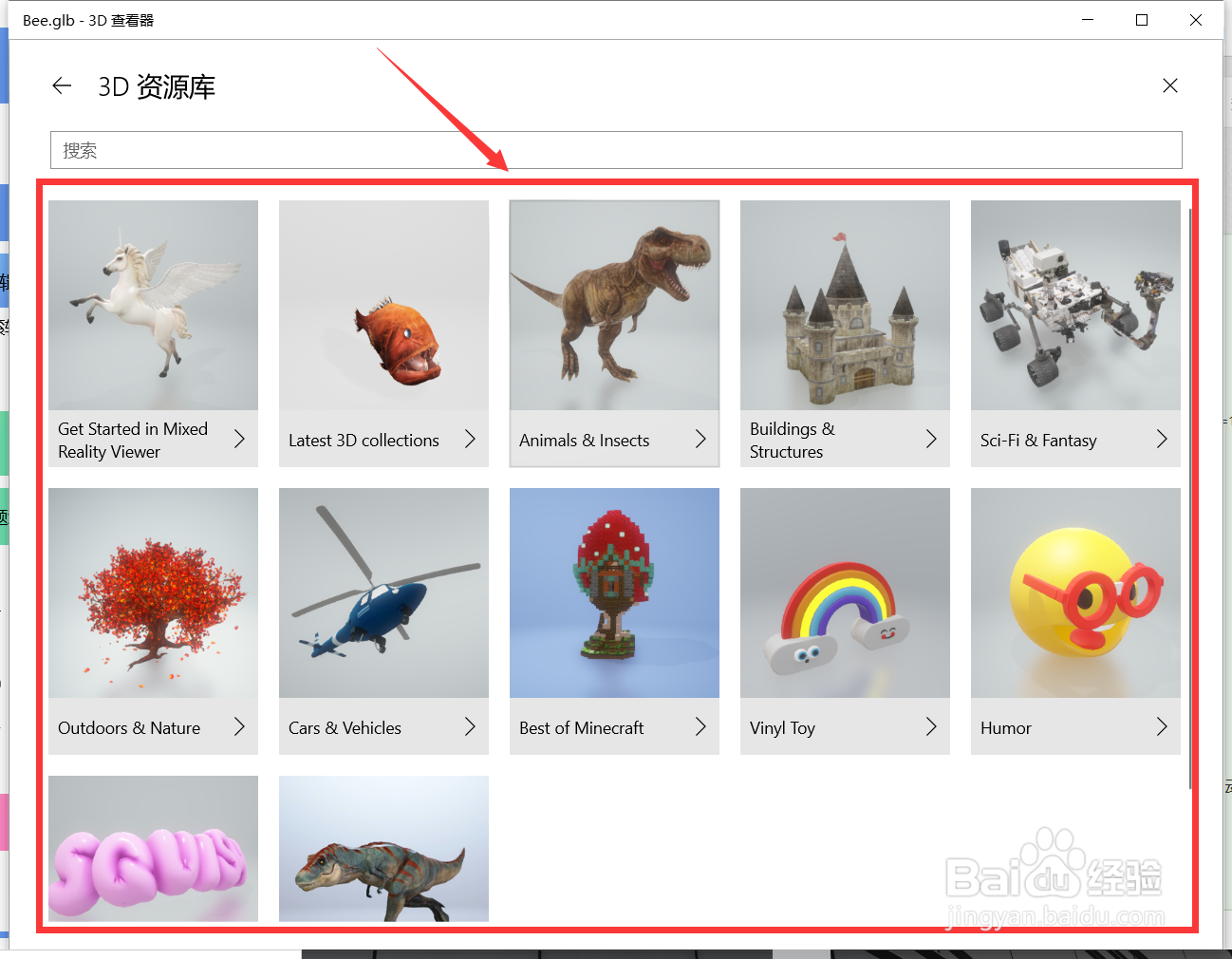Expand Outdoors & Nature chevron
This screenshot has height=959, width=1232.
click(x=239, y=726)
